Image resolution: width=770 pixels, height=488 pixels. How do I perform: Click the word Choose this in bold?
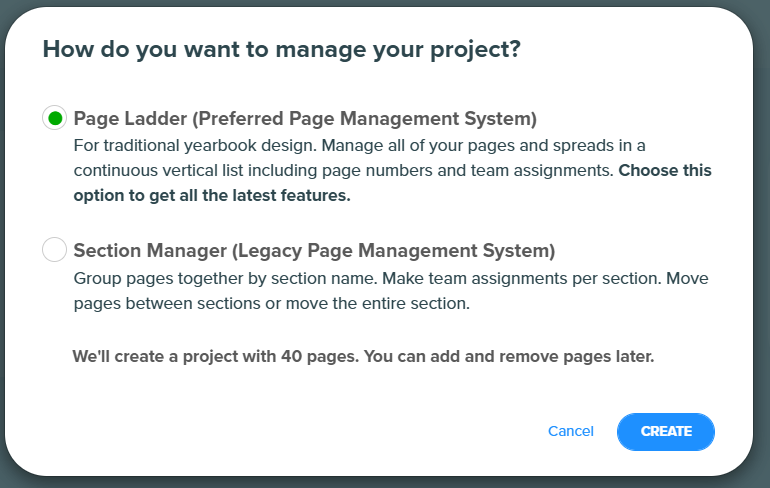pos(665,170)
